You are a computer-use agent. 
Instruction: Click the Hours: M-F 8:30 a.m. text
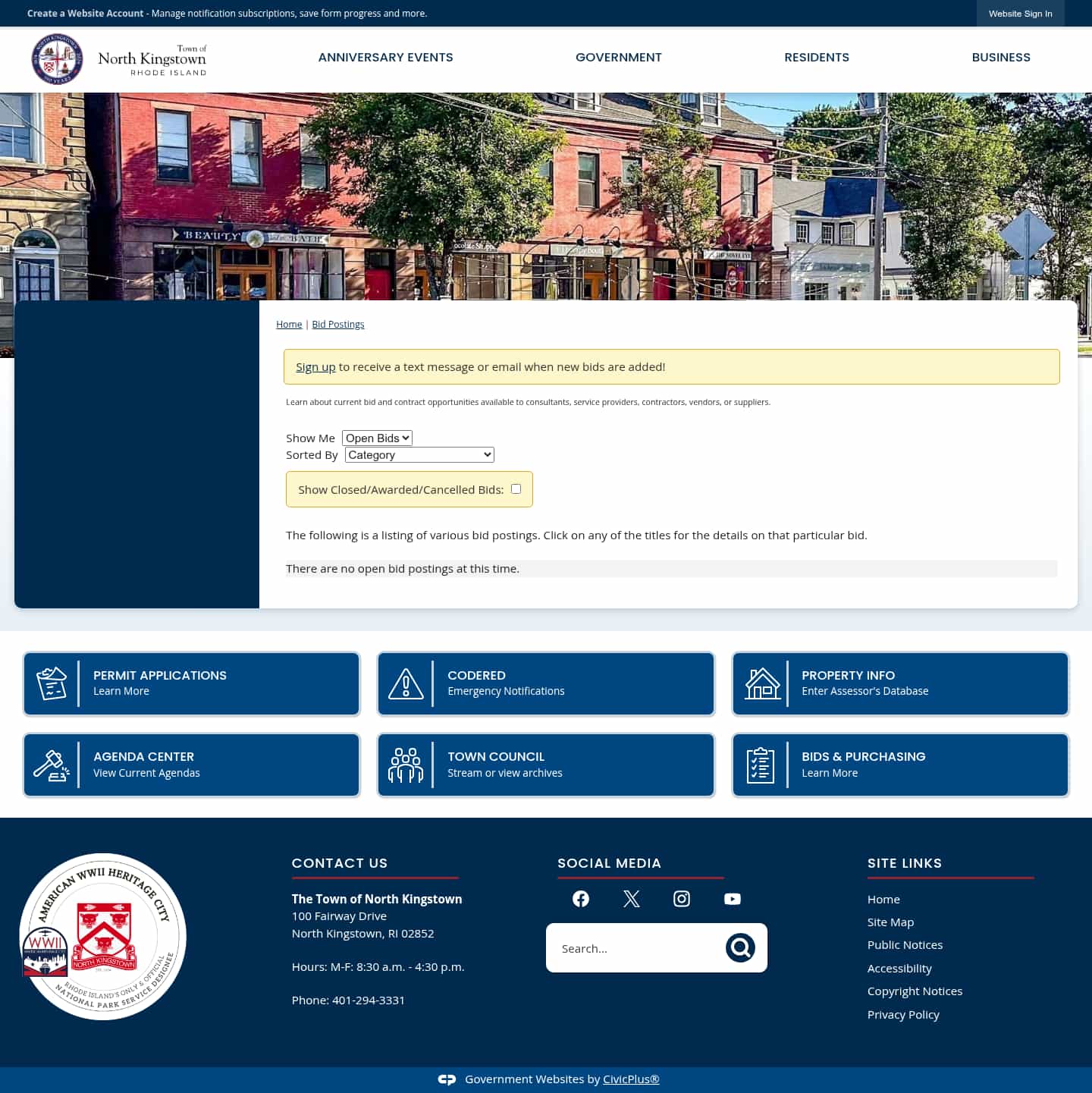[378, 967]
